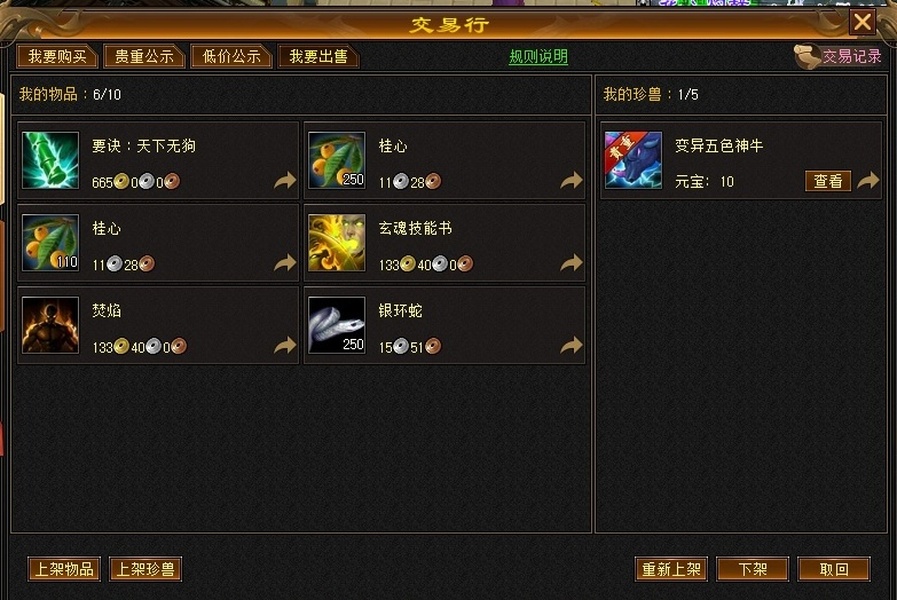The height and width of the screenshot is (600, 897).
Task: Click the 下架 delist button
Action: pos(752,569)
